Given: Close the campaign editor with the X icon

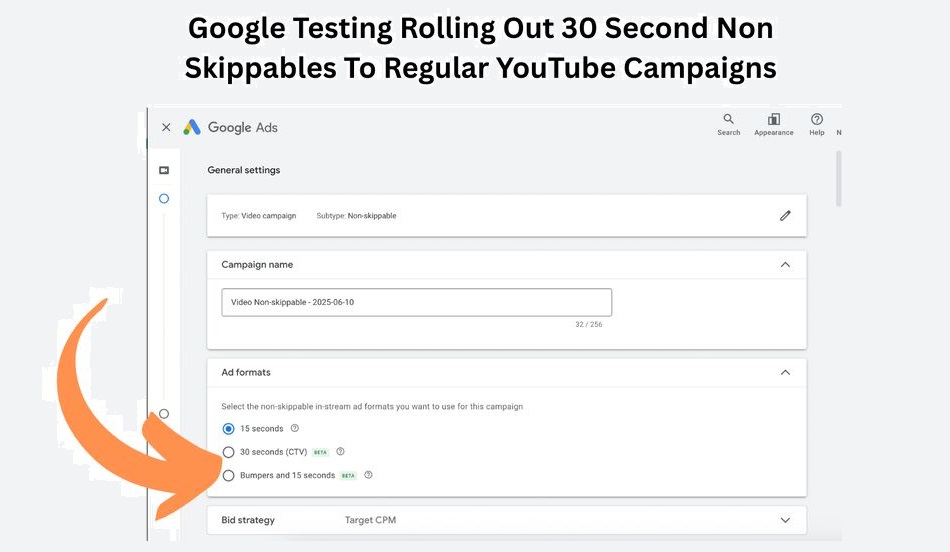Looking at the screenshot, I should point(166,127).
